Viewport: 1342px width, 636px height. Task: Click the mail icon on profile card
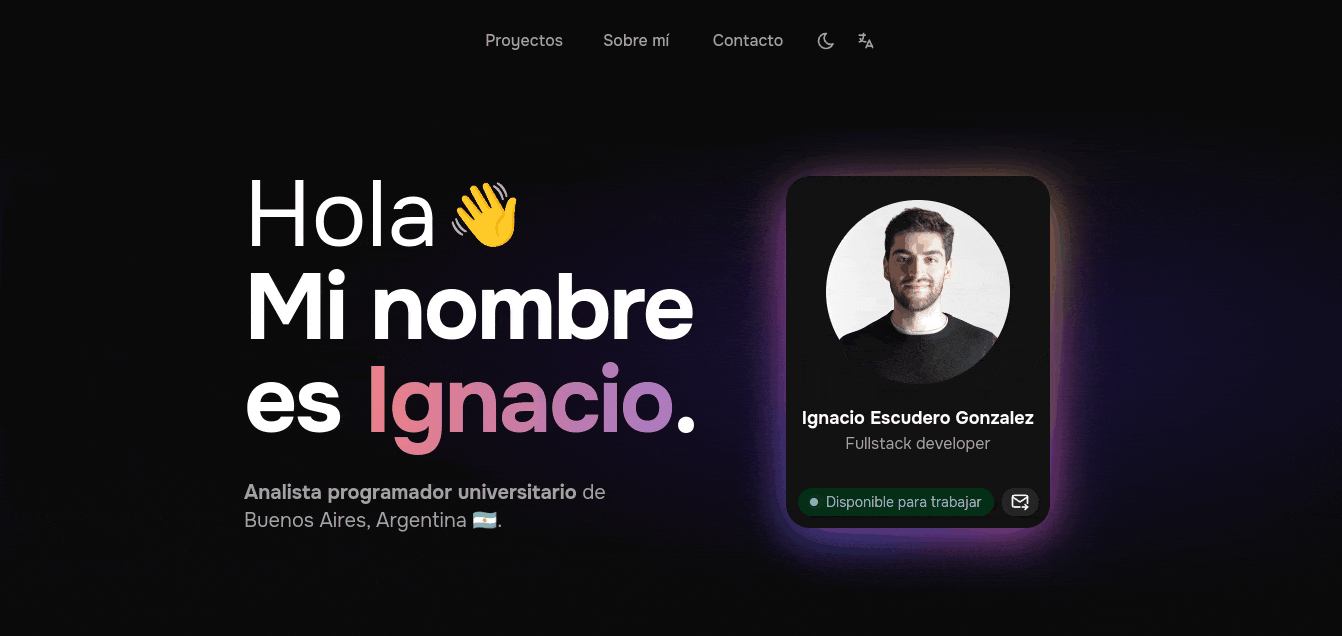coord(1020,502)
